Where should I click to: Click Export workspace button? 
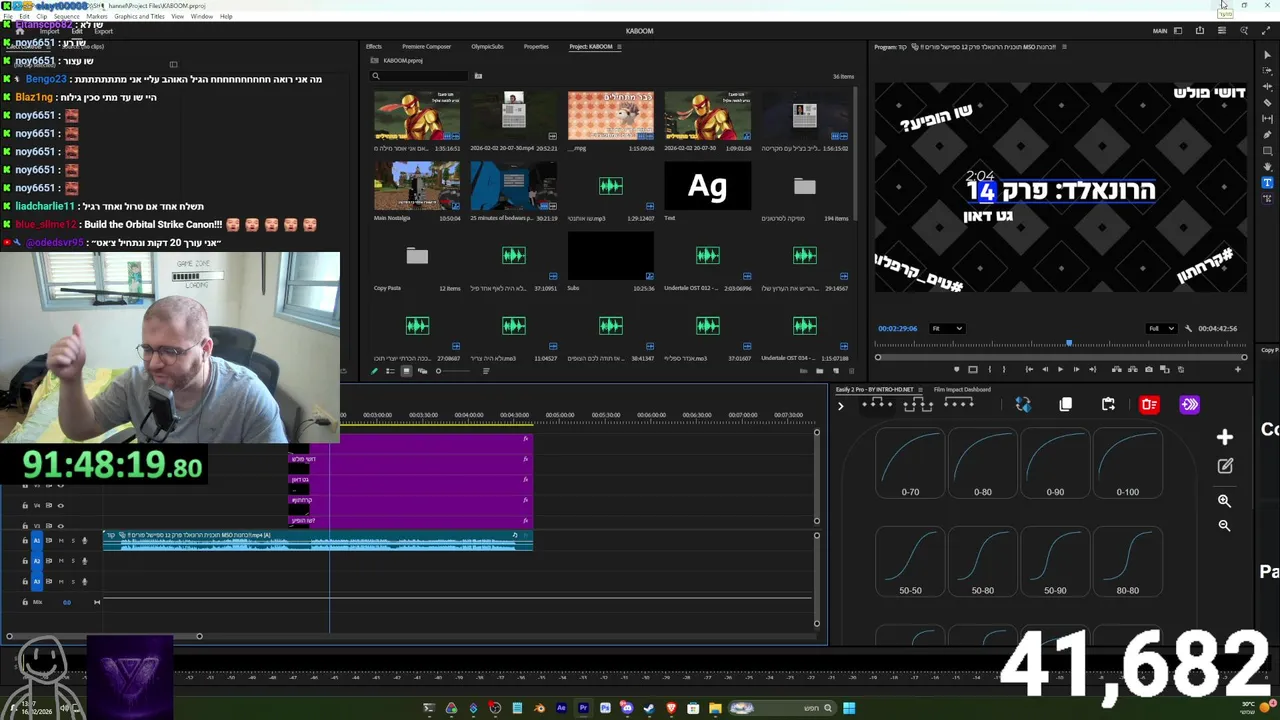[104, 31]
